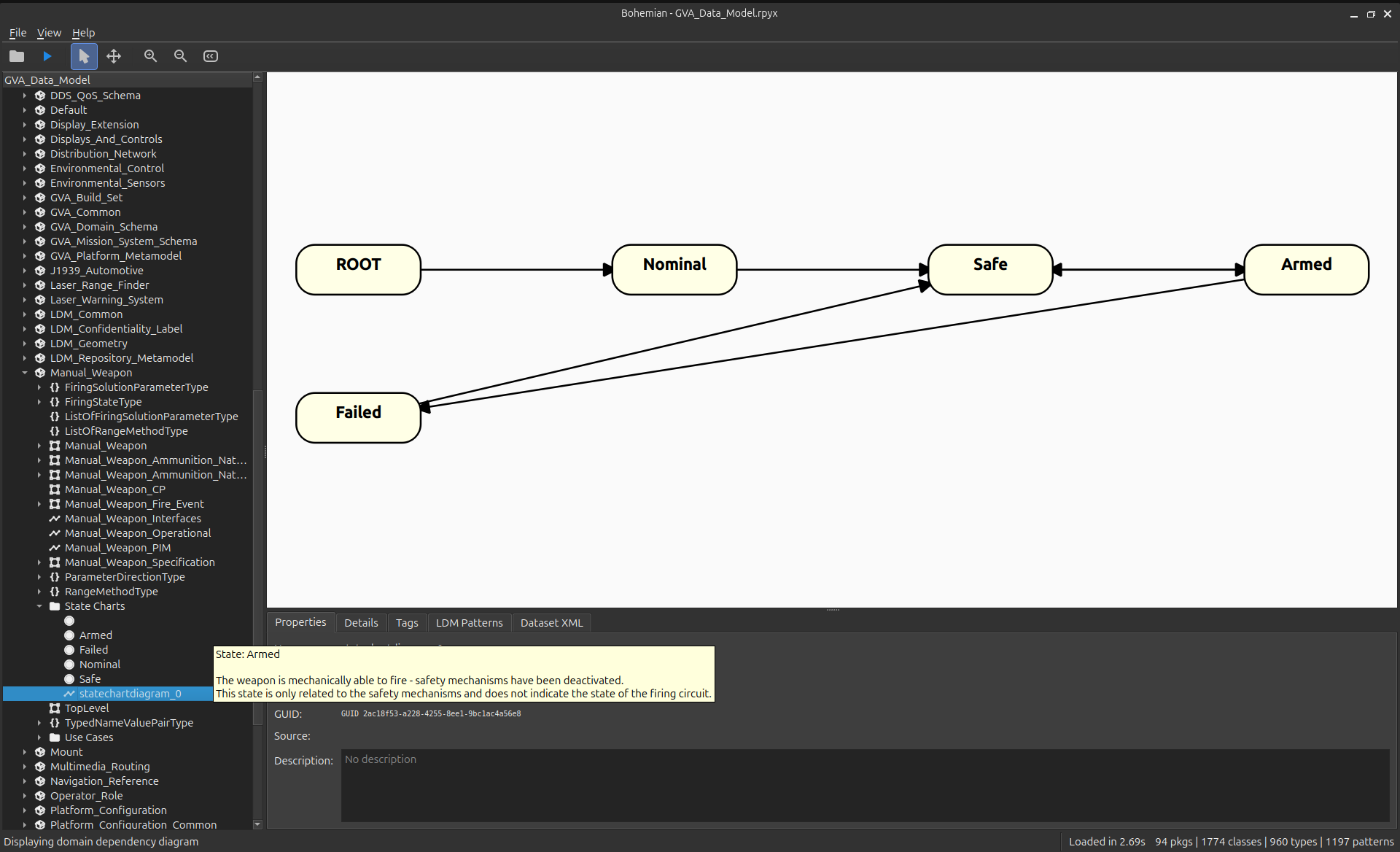Collapse the State Charts folder
This screenshot has height=852, width=1400.
[39, 606]
